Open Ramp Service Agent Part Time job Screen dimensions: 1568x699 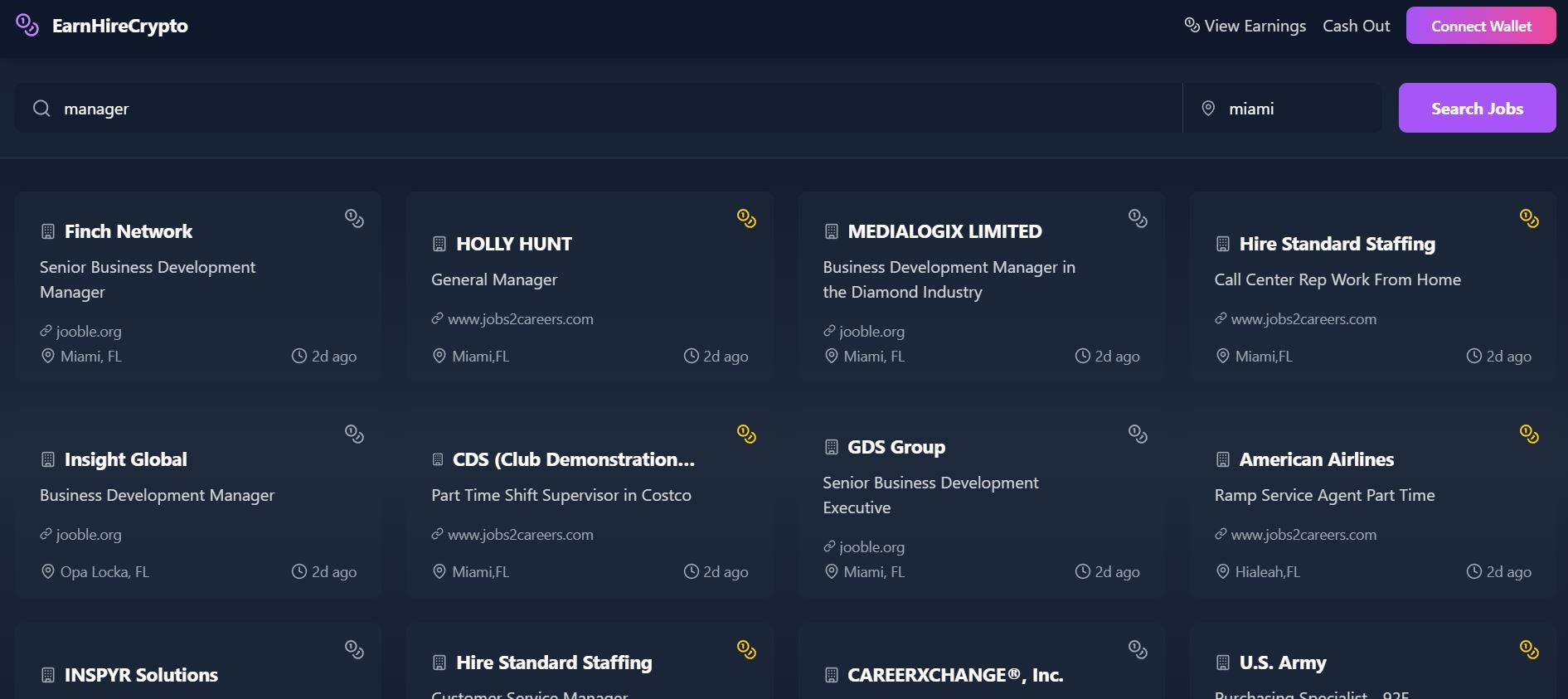pos(1324,495)
